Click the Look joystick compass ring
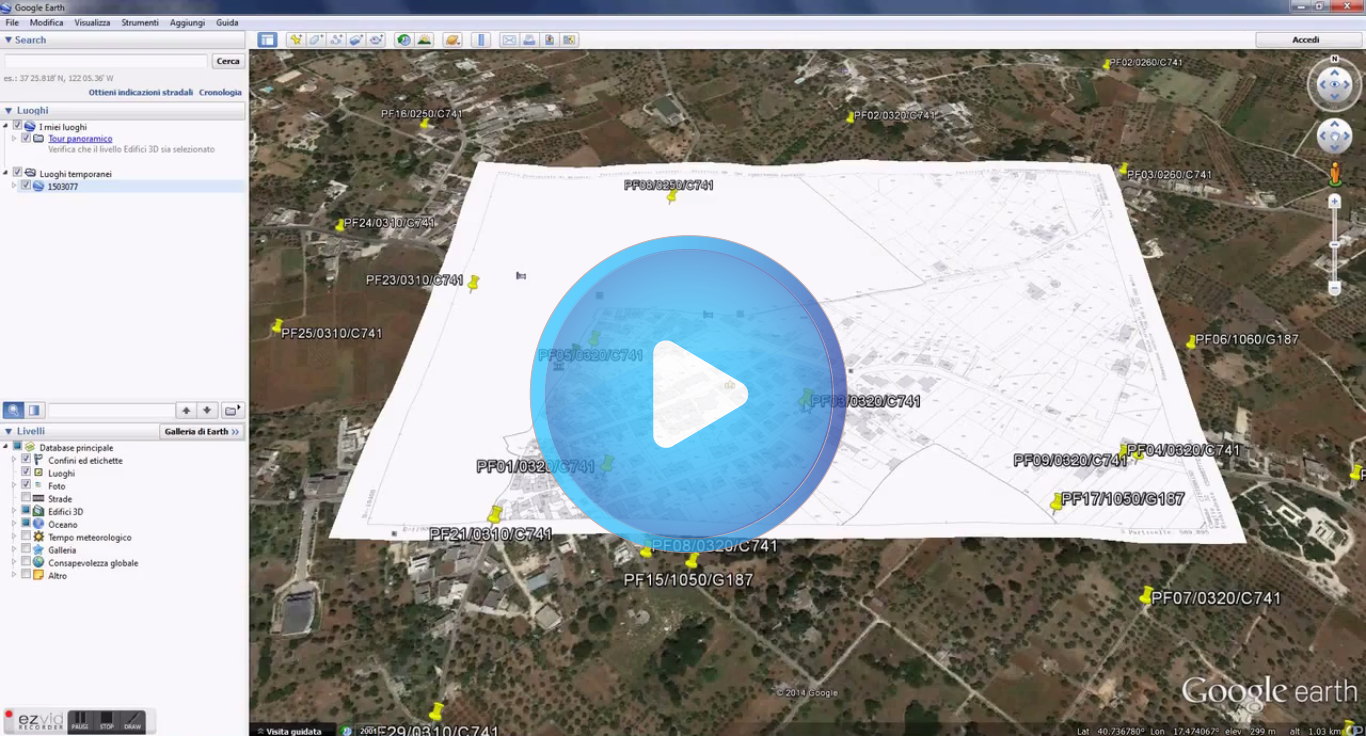This screenshot has width=1366, height=736. coord(1334,84)
